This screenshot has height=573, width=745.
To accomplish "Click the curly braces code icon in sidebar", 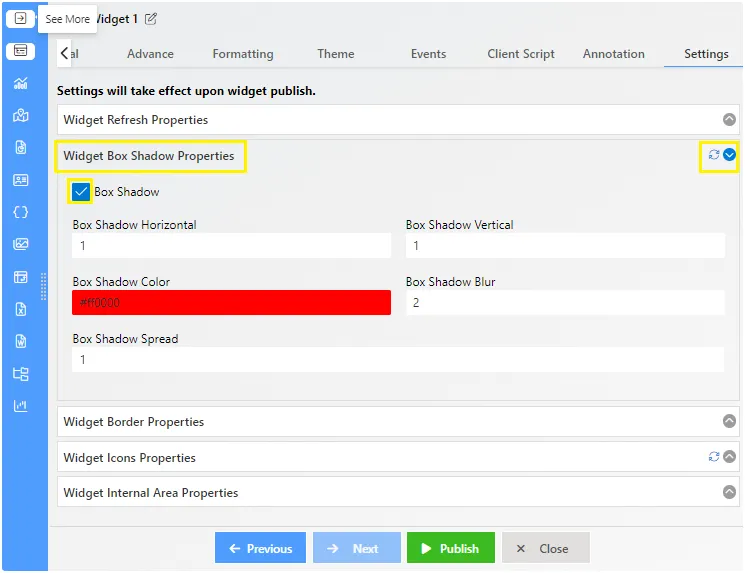I will 20,212.
